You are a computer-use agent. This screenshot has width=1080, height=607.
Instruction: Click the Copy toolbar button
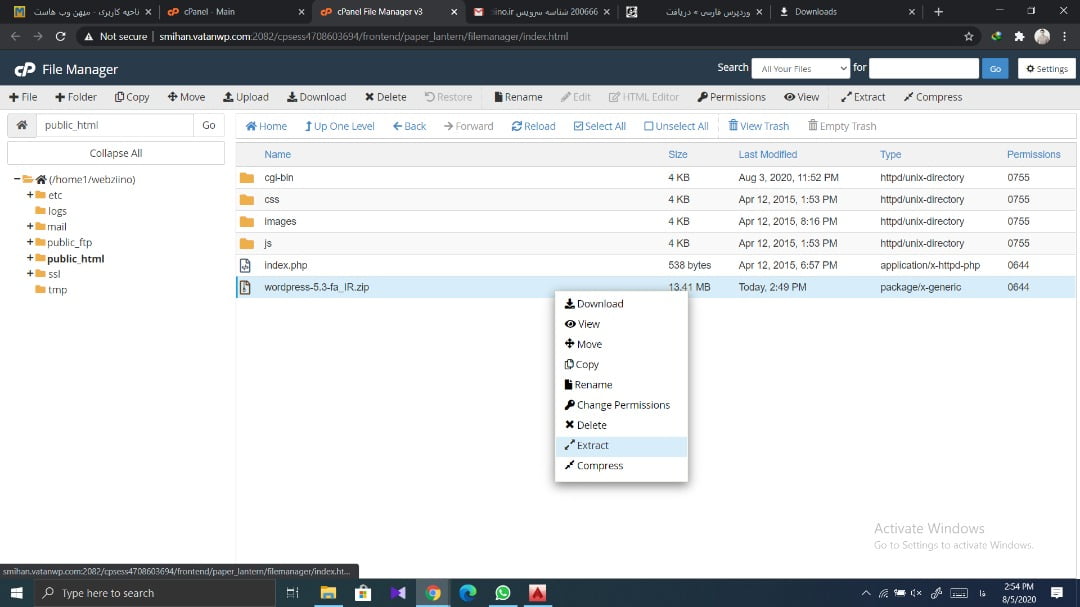[132, 97]
